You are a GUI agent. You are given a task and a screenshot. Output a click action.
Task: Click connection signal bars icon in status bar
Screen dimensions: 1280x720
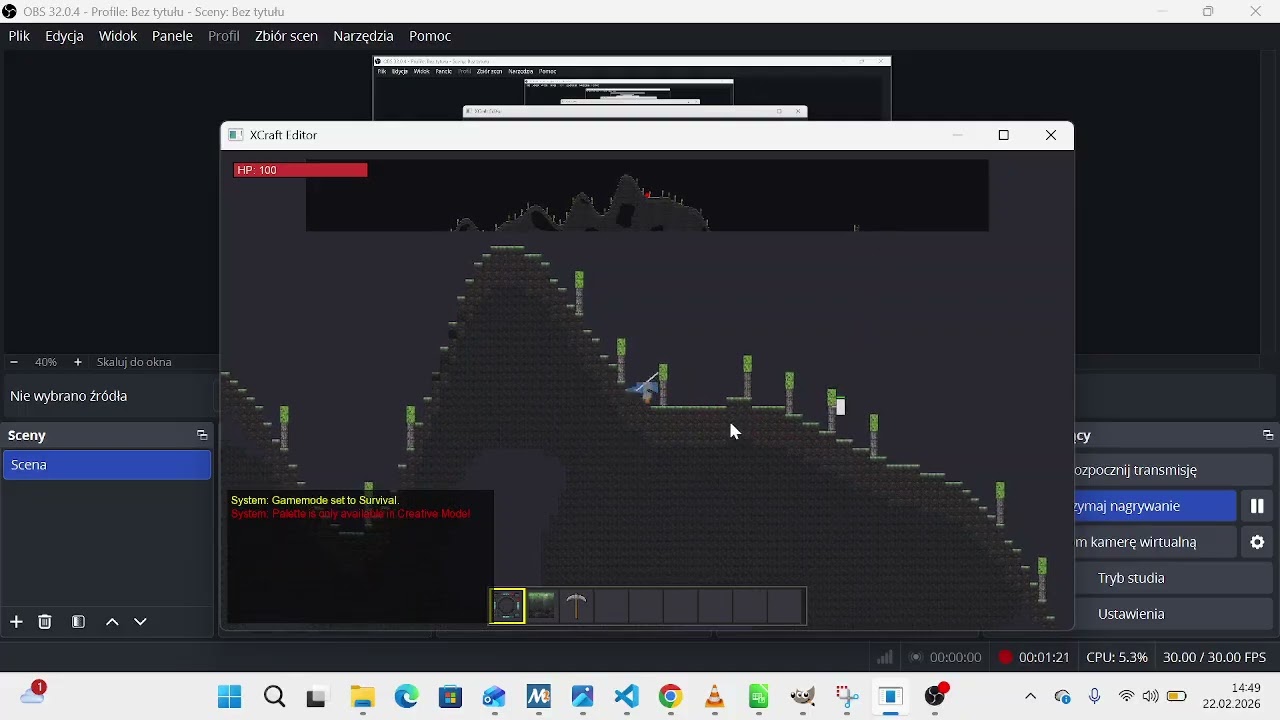[x=885, y=657]
